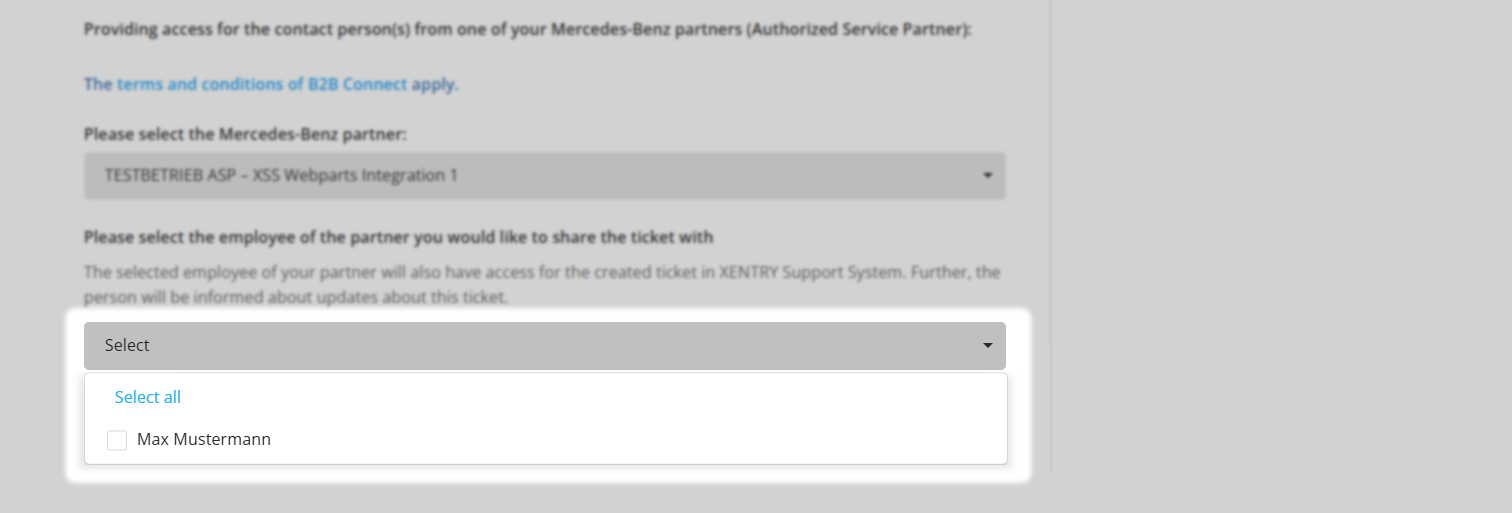Screen dimensions: 1512x513
Task: Click the caret arrow on the Select dropdown
Action: click(x=987, y=346)
